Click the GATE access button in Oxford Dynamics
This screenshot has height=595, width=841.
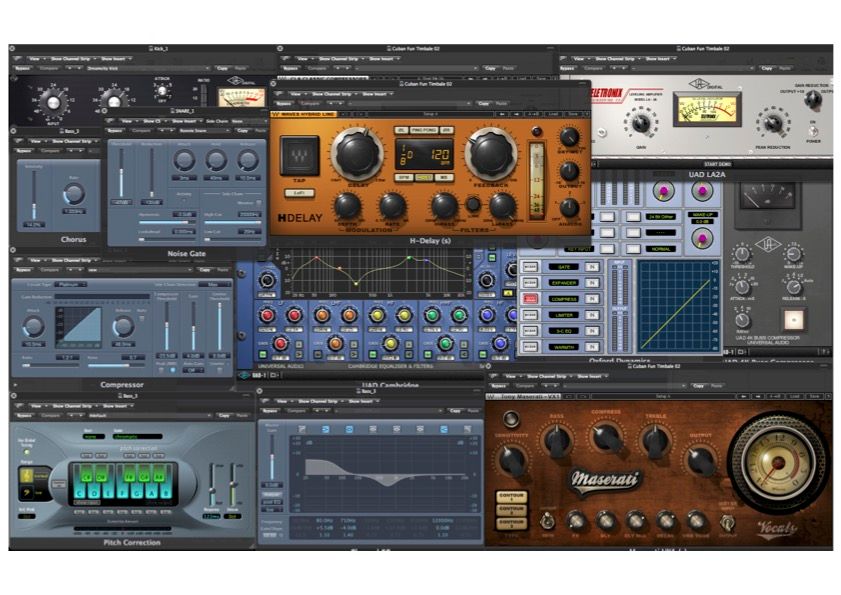tap(530, 267)
